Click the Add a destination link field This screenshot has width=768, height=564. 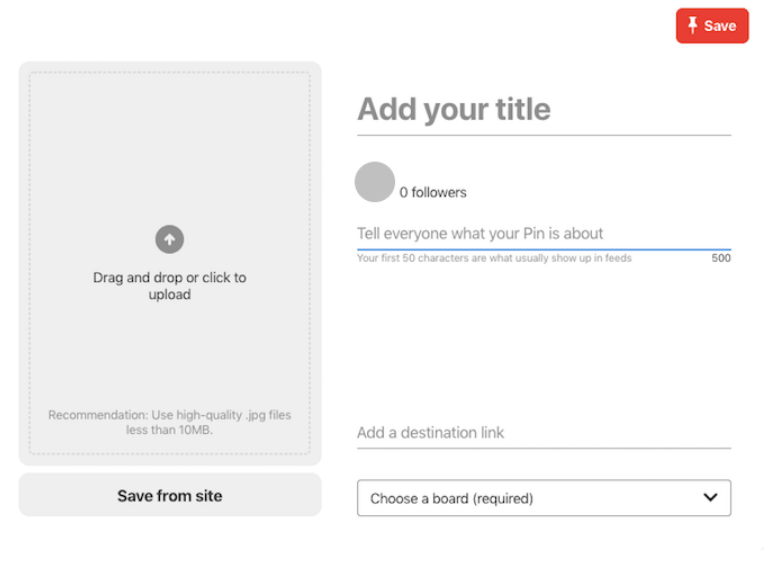point(544,433)
